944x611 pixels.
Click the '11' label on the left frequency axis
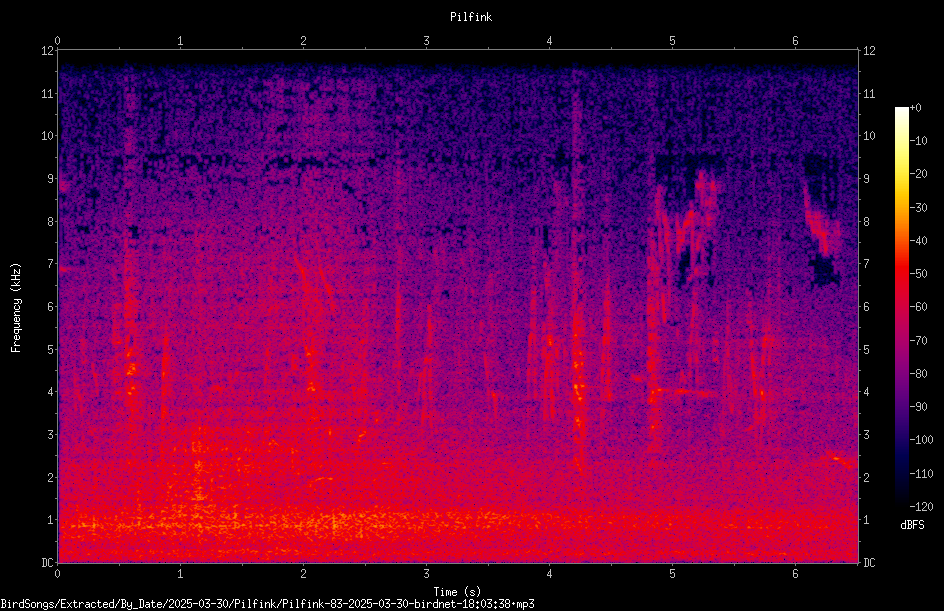(48, 94)
